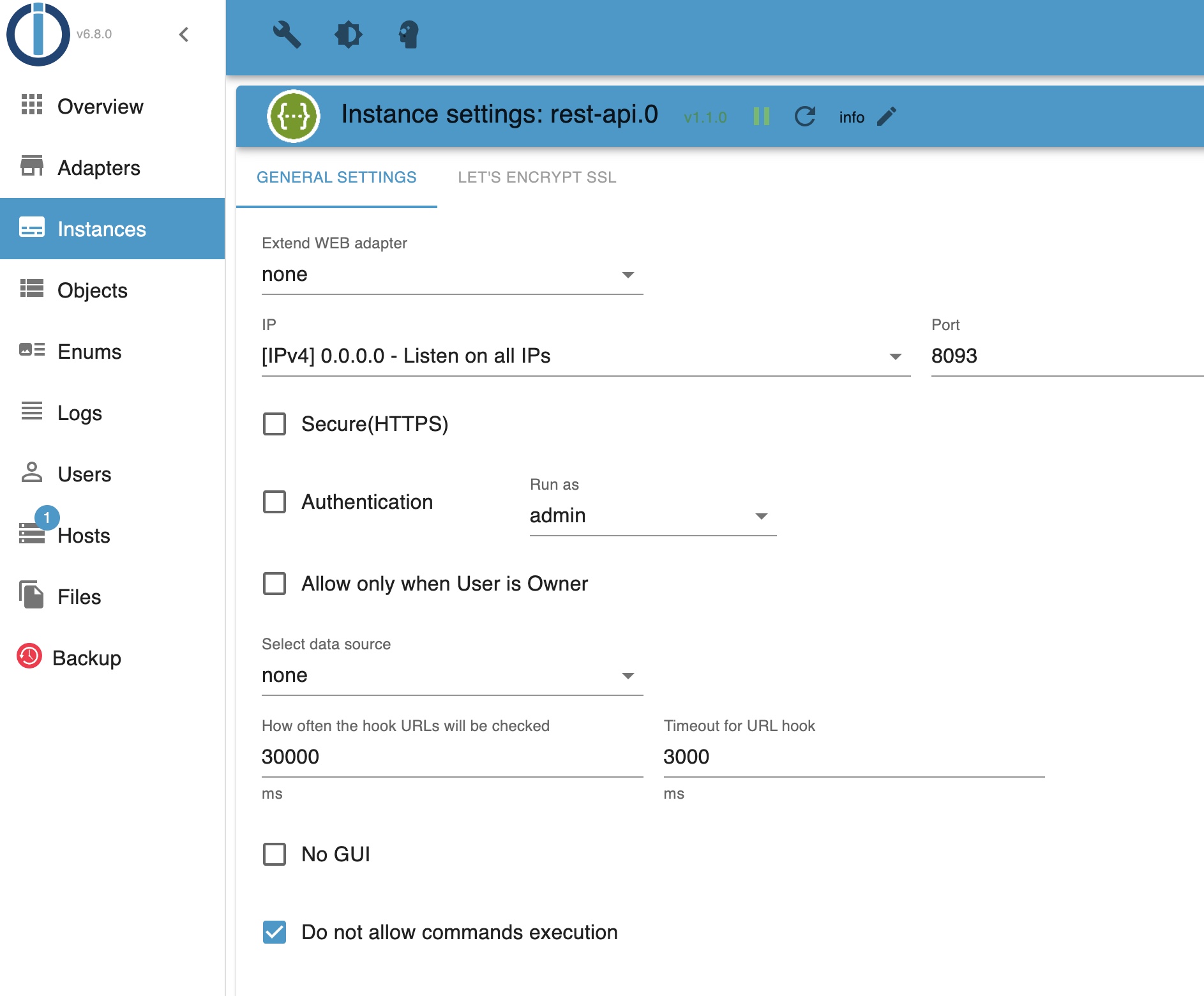Click the green rest-api adapter logo
Image resolution: width=1204 pixels, height=996 pixels.
point(293,116)
